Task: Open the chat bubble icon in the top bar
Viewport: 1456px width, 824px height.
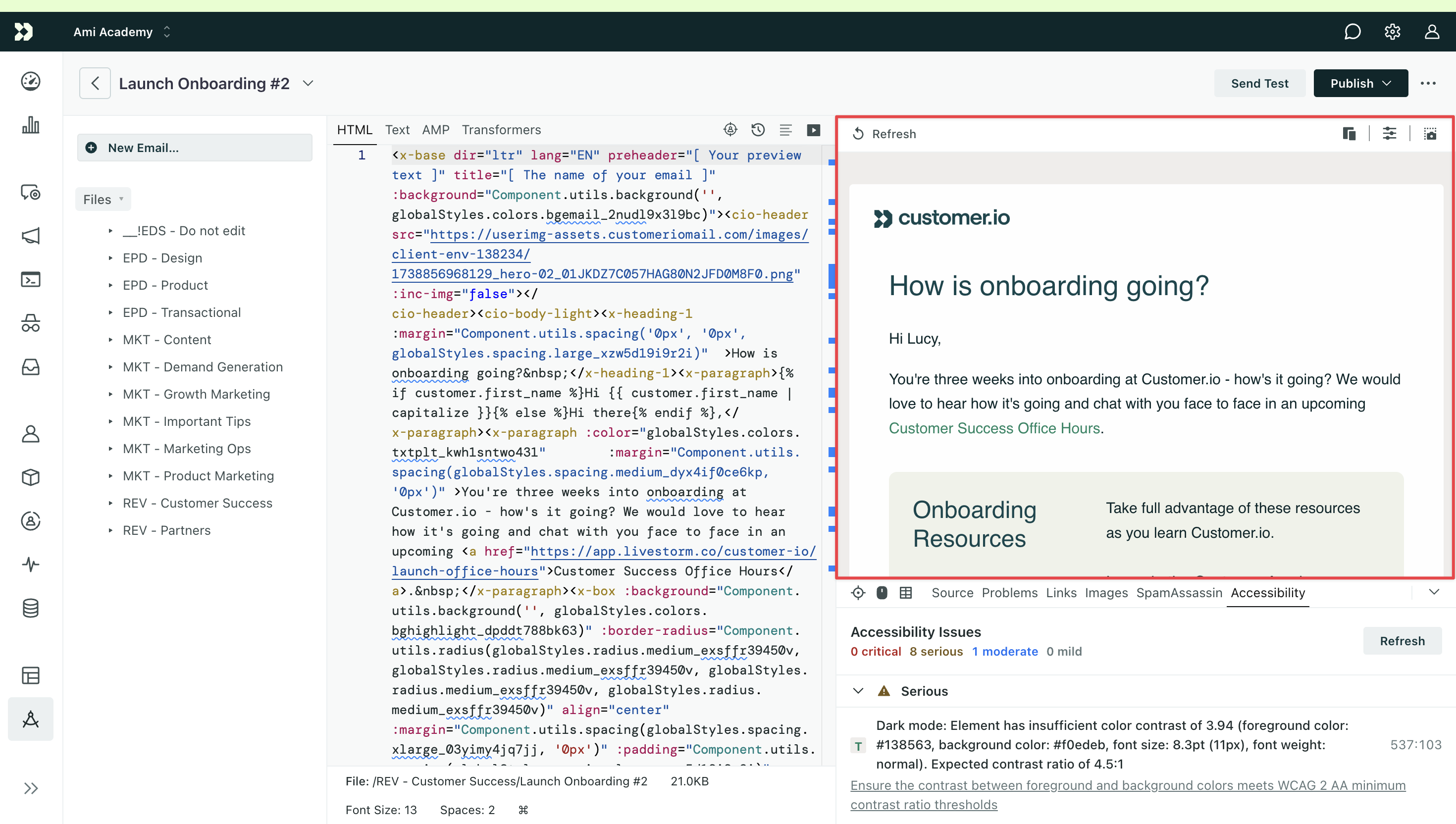Action: point(1352,32)
